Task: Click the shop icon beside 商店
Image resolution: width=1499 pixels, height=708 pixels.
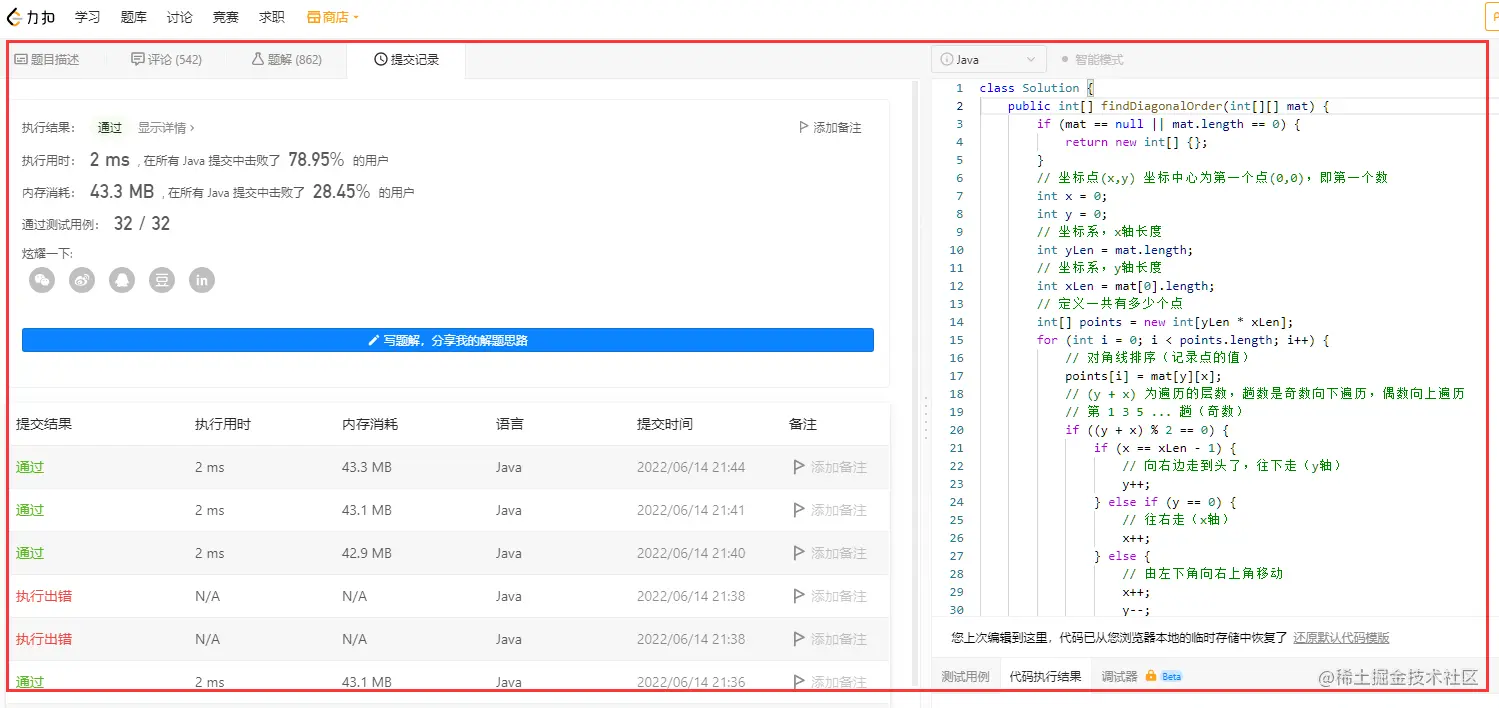Action: [x=314, y=17]
